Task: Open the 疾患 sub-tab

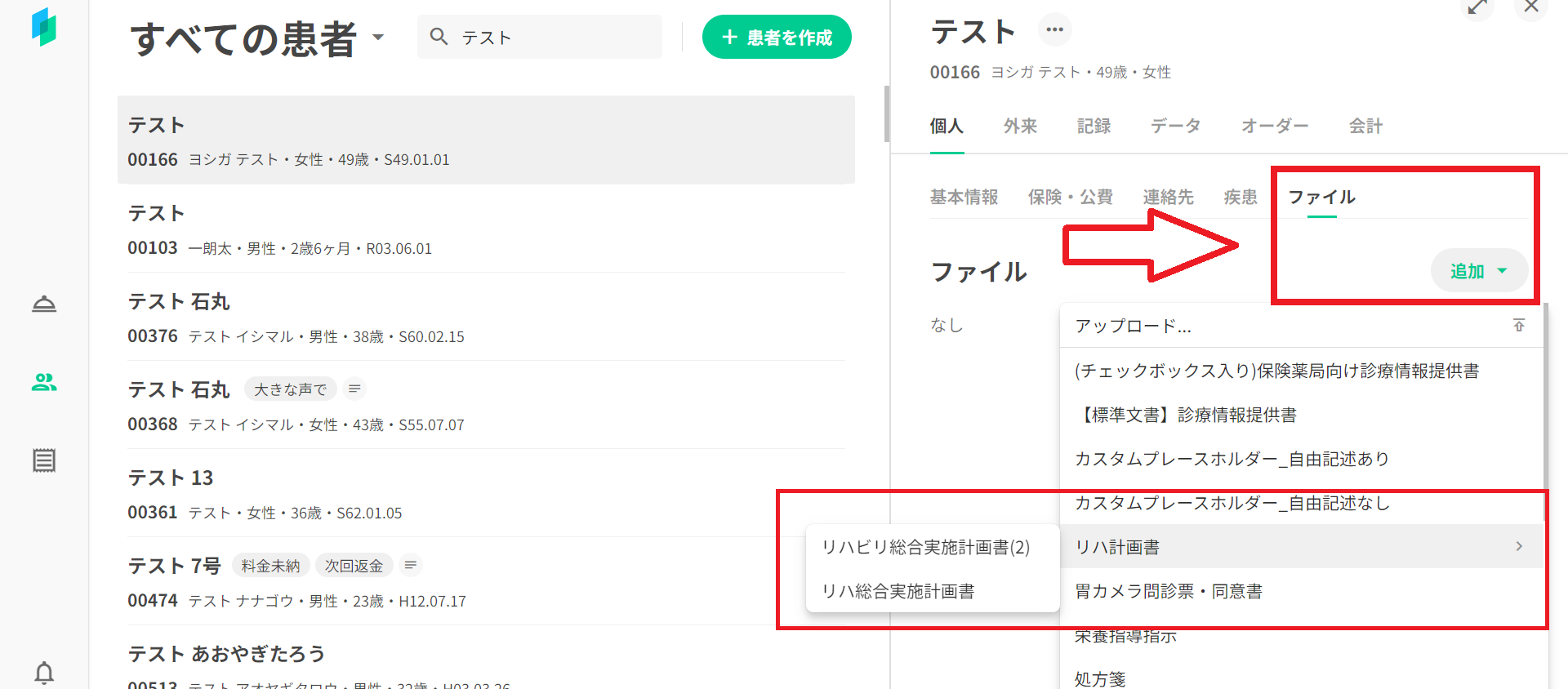Action: pos(1241,197)
